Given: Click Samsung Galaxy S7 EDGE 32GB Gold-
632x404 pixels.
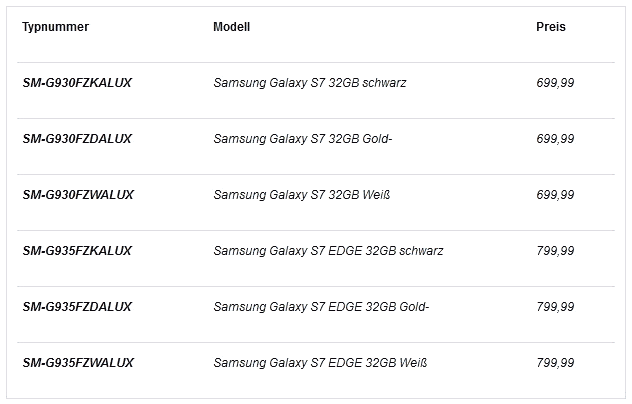Looking at the screenshot, I should (x=321, y=307).
